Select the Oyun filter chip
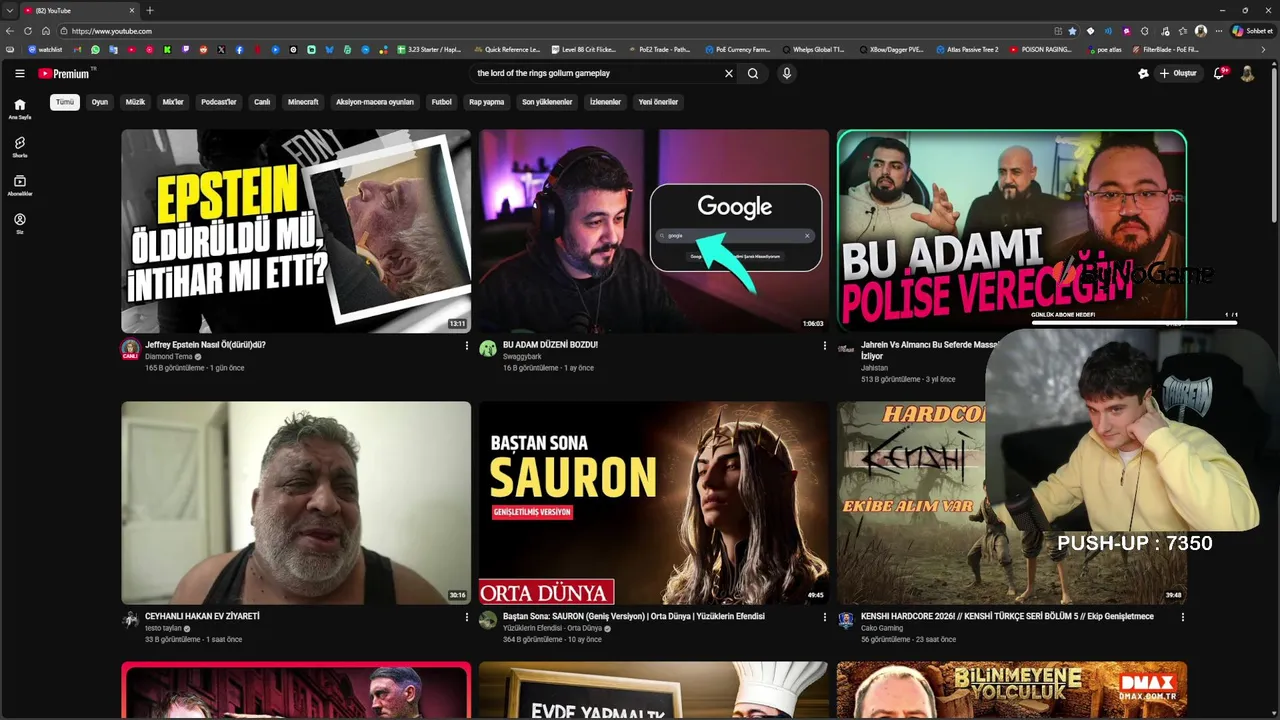Screen dimensions: 1280x720 (100, 102)
